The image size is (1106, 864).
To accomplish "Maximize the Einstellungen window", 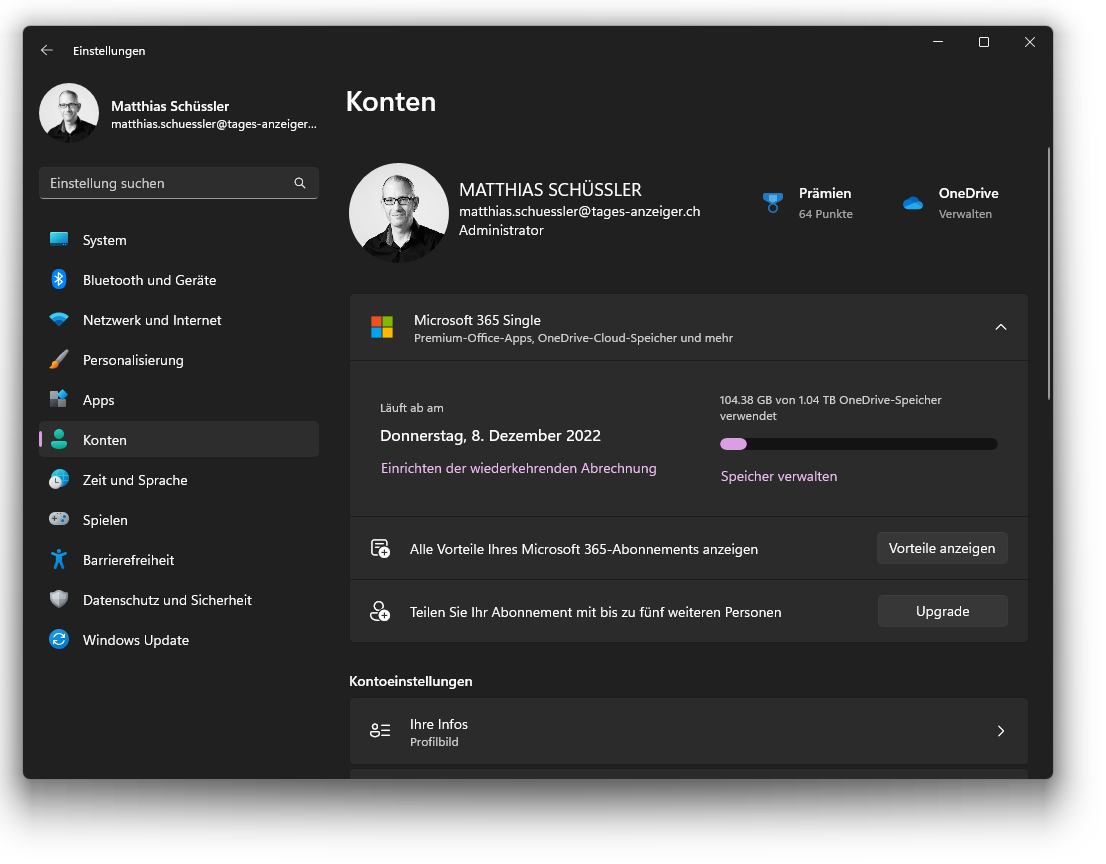I will (983, 42).
